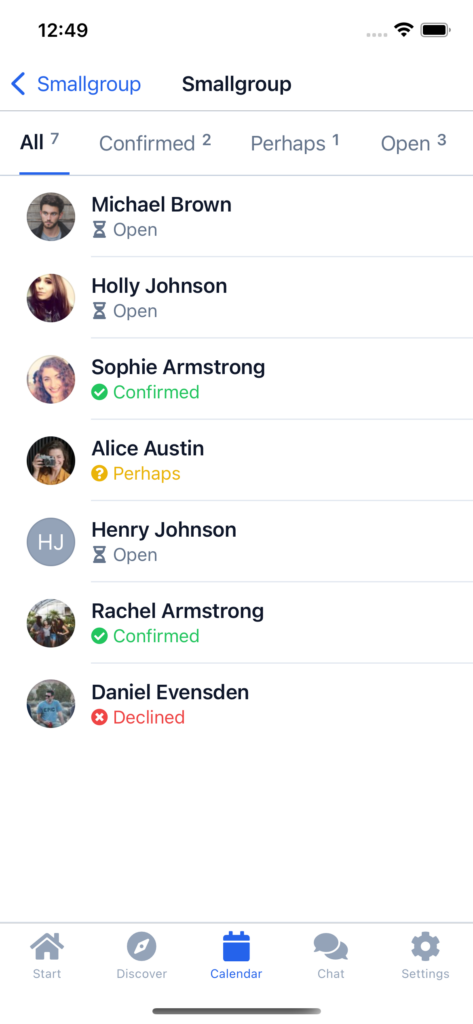This screenshot has width=473, height=1024.
Task: Tap the Calendar icon in bottom bar
Action: coord(236,946)
